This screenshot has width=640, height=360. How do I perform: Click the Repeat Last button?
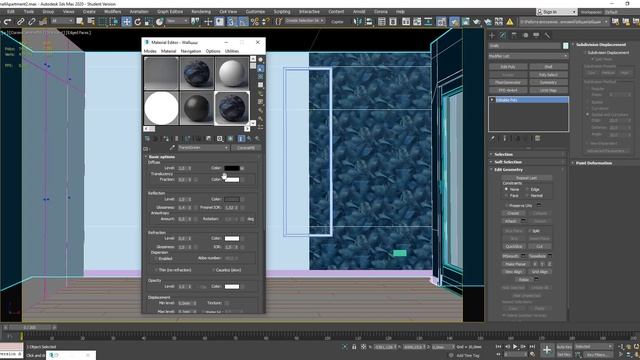527,178
